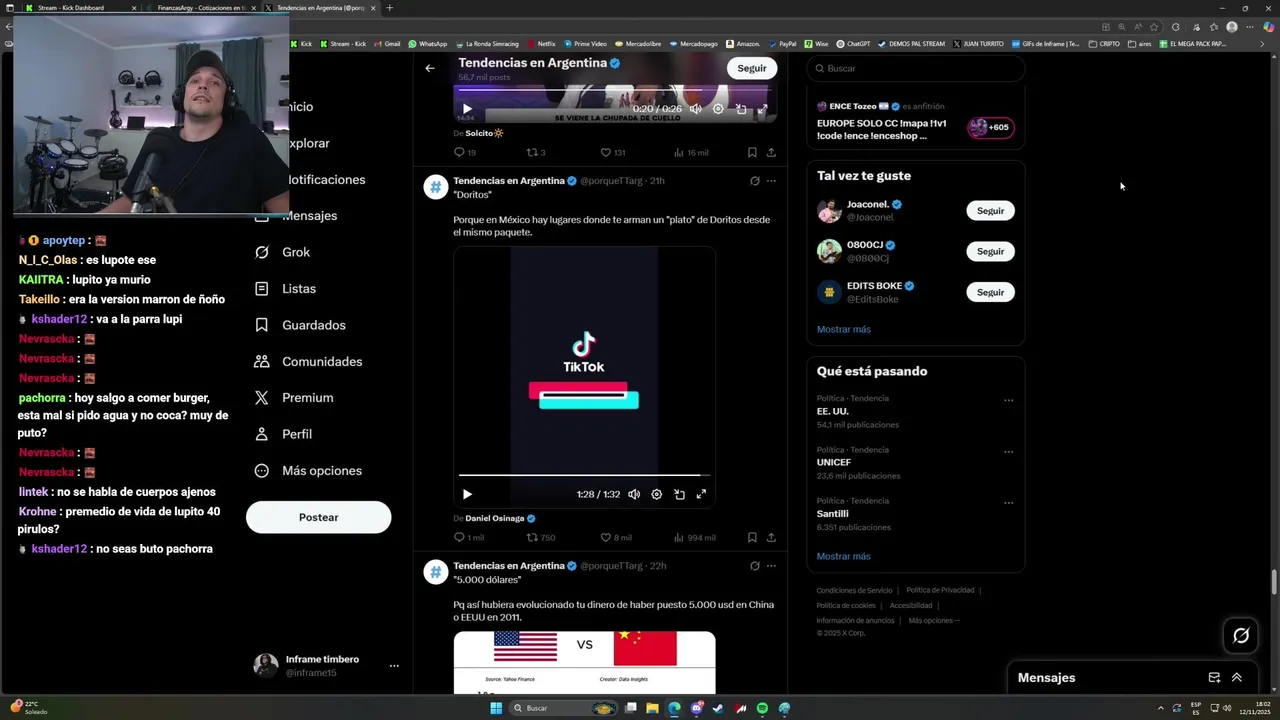Viewport: 1280px width, 720px height.
Task: Bookmark the Doritos post
Action: (752, 537)
